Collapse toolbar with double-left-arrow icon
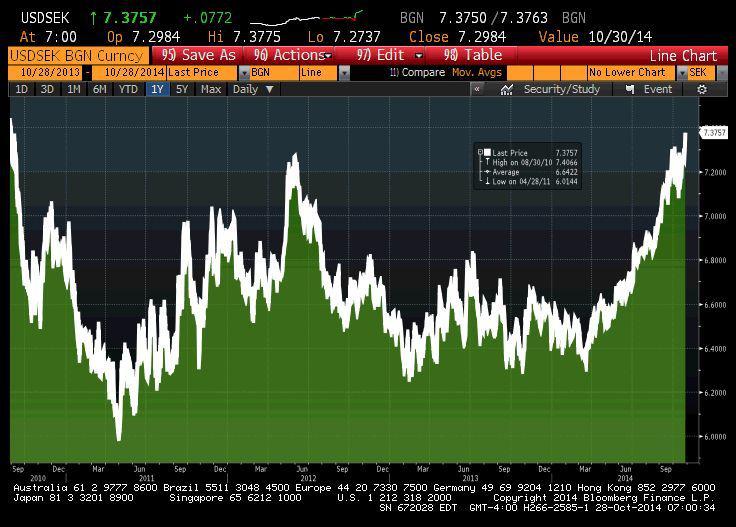Viewport: 736px width, 527px height. 477,89
